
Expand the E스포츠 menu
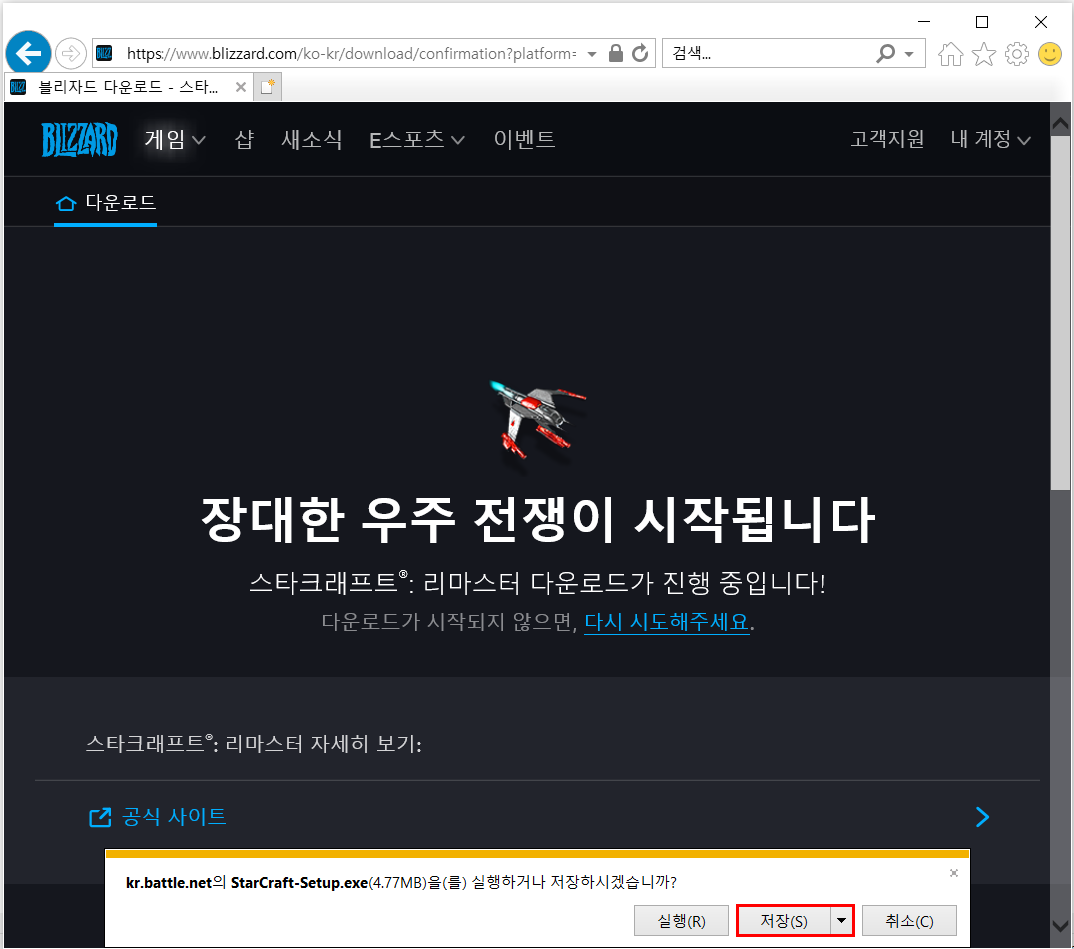(x=416, y=140)
